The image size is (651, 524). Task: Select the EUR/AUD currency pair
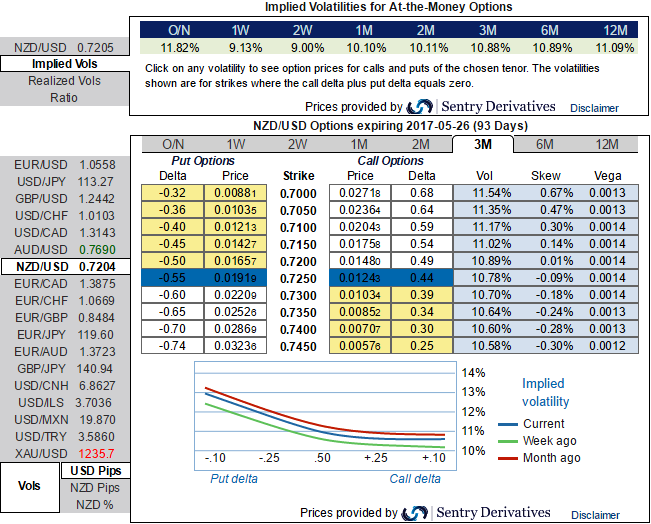coord(65,352)
